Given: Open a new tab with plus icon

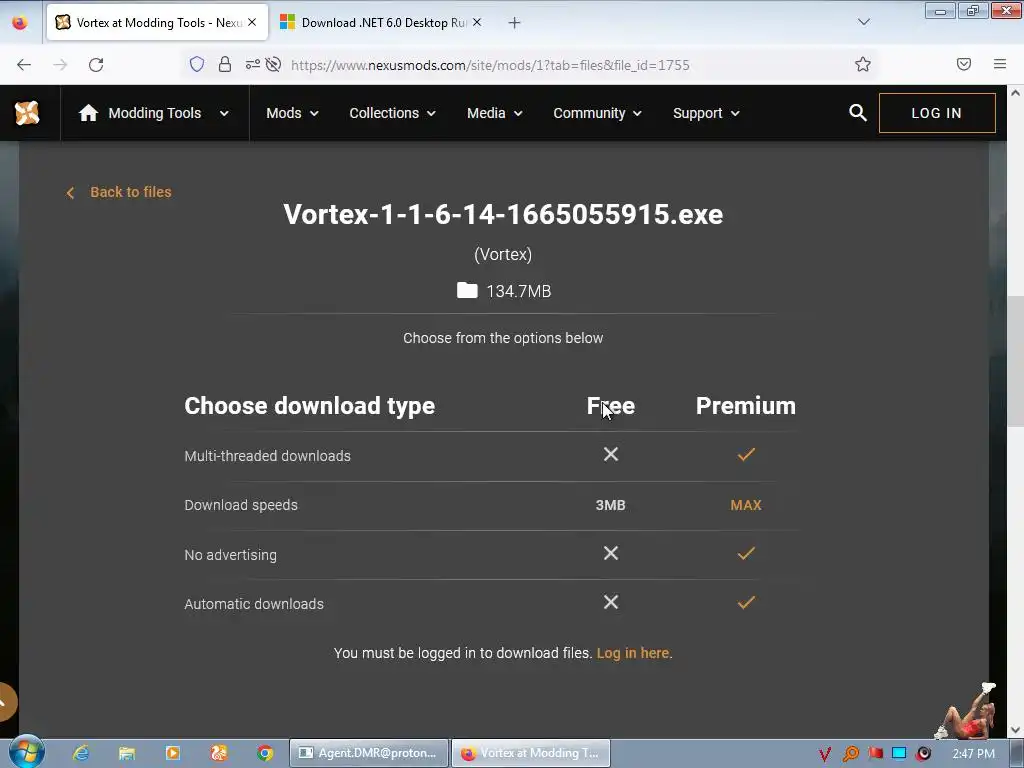Looking at the screenshot, I should click(515, 23).
